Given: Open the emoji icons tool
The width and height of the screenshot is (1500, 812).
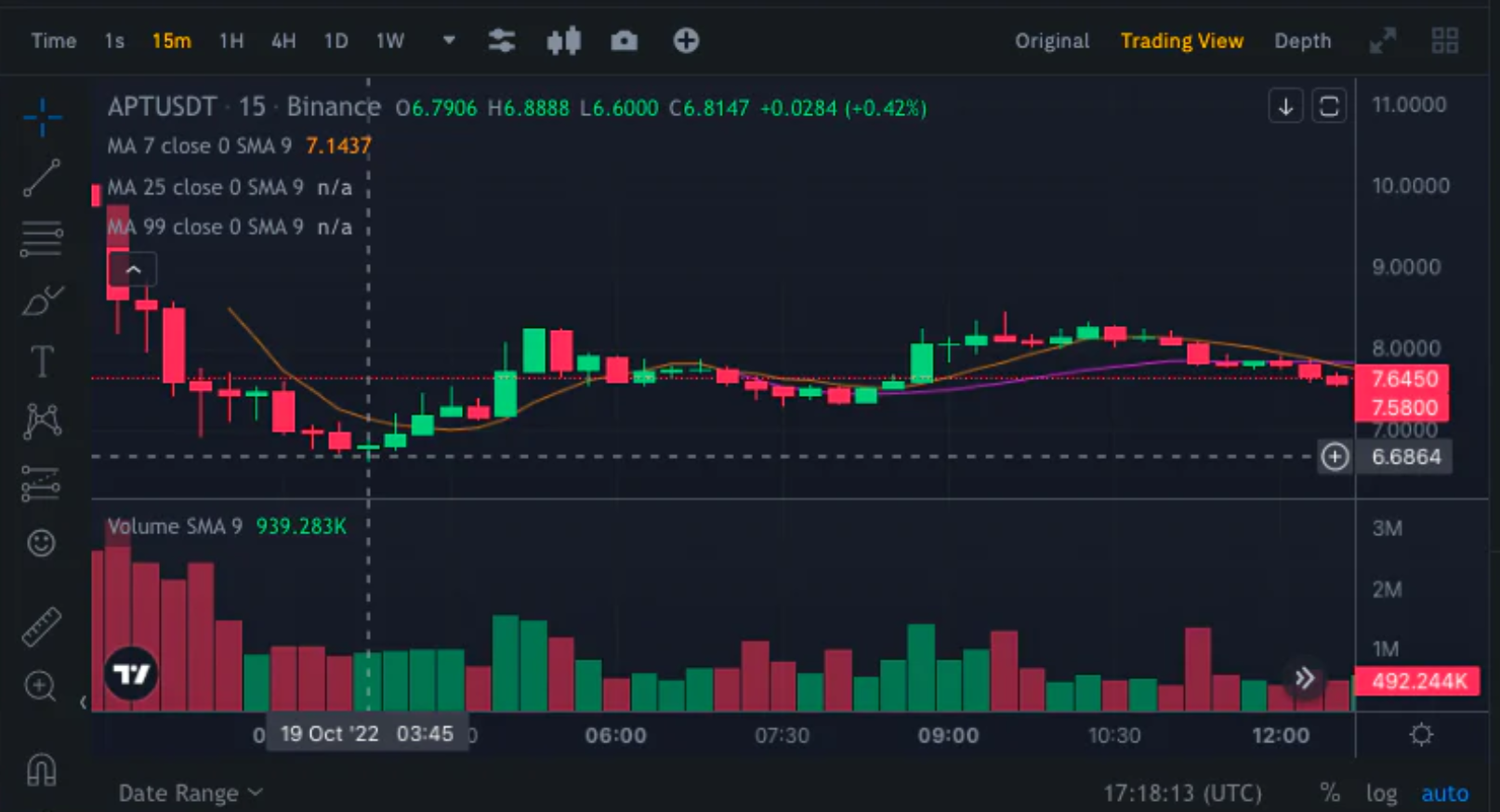Looking at the screenshot, I should 41,543.
